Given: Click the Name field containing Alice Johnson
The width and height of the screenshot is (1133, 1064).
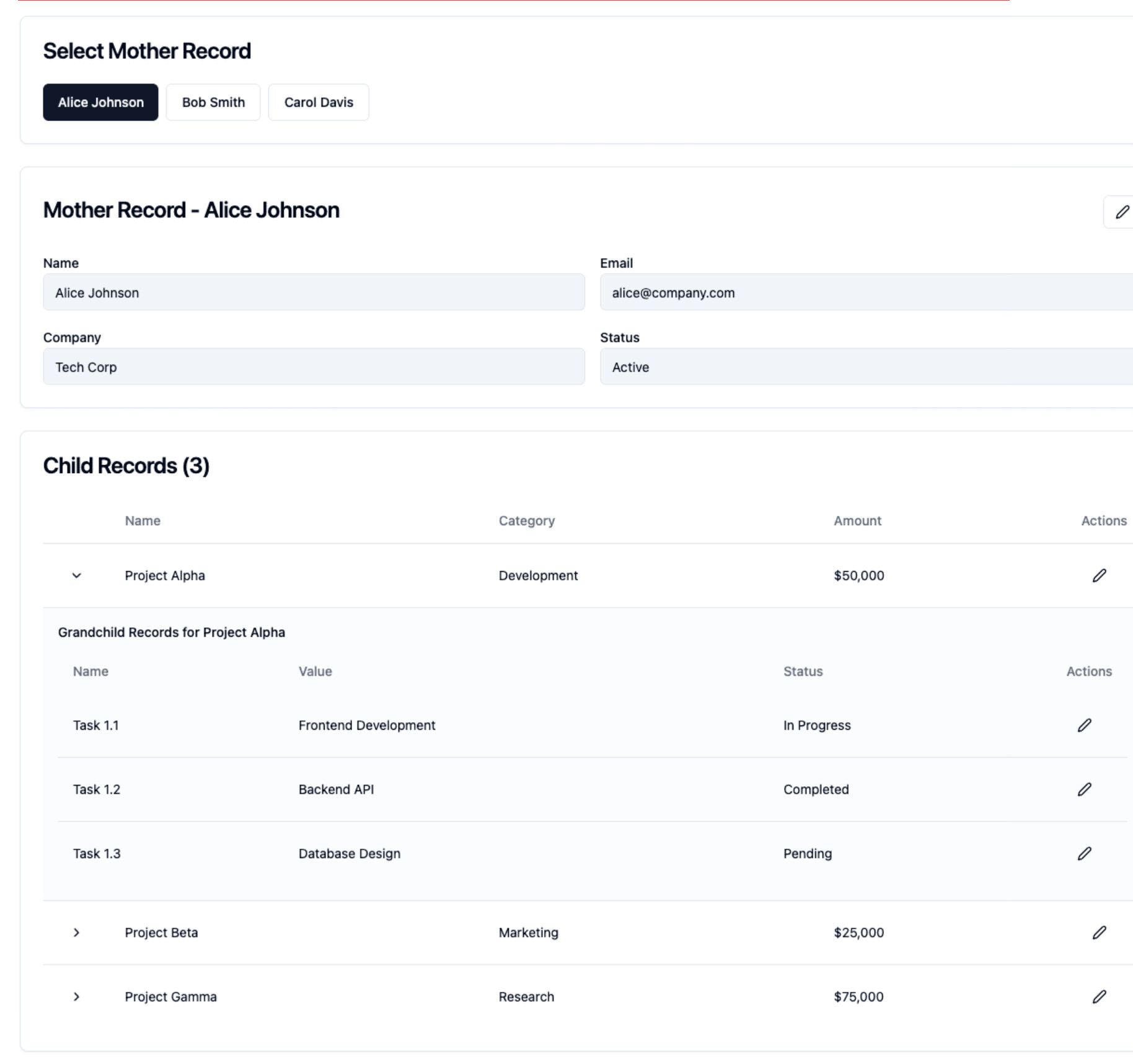Looking at the screenshot, I should [314, 293].
